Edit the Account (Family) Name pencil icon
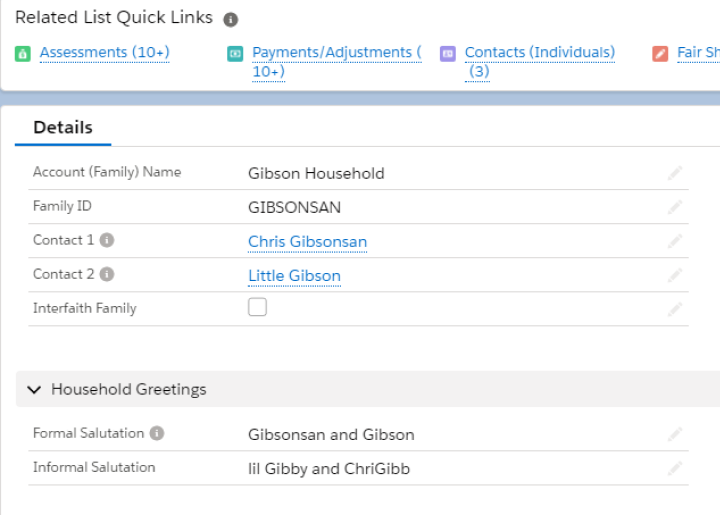 tap(675, 173)
